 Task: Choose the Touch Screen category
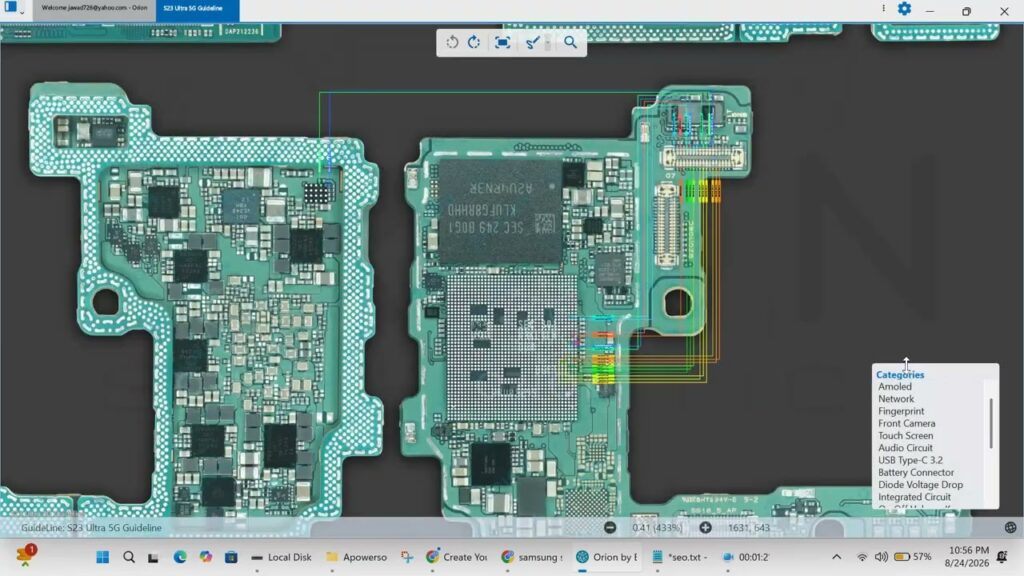coord(905,436)
